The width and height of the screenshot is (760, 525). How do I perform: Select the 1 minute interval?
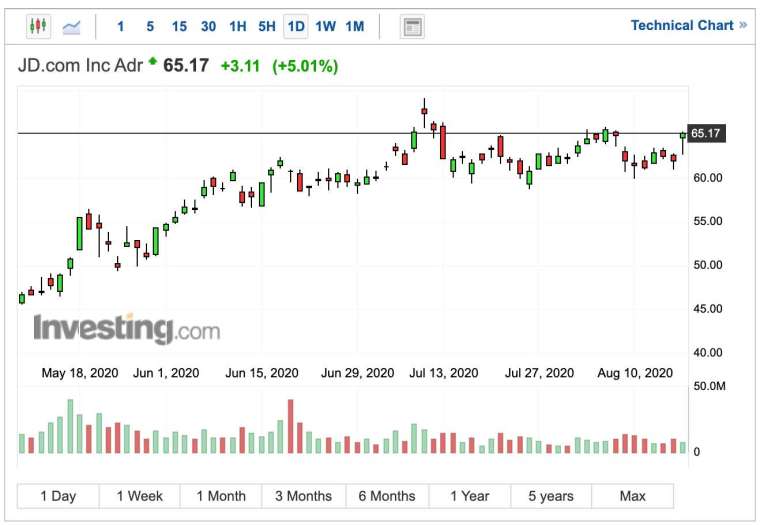coord(121,26)
